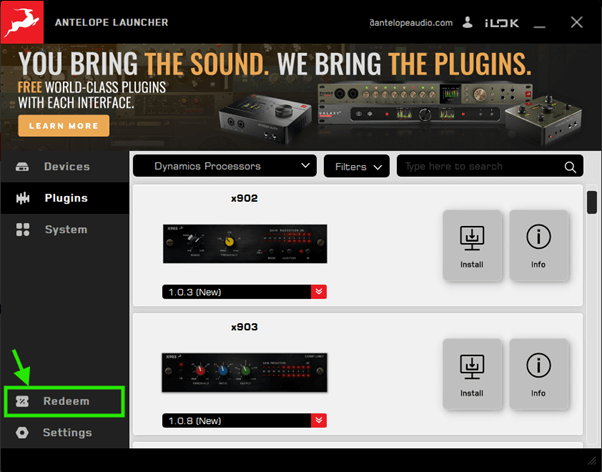Open the iLok logo button
The height and width of the screenshot is (472, 602).
coord(501,23)
